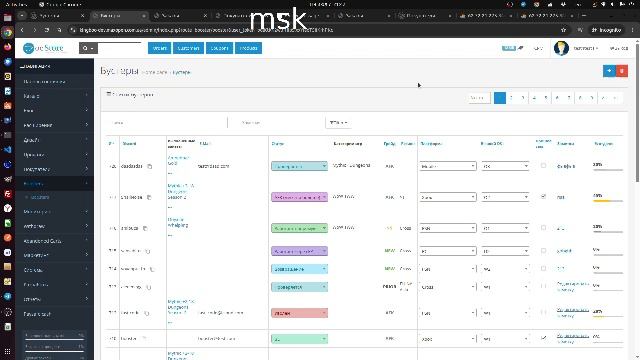Click copy icon in the third table row
Image resolution: width=640 pixels, height=360 pixels.
[145, 228]
